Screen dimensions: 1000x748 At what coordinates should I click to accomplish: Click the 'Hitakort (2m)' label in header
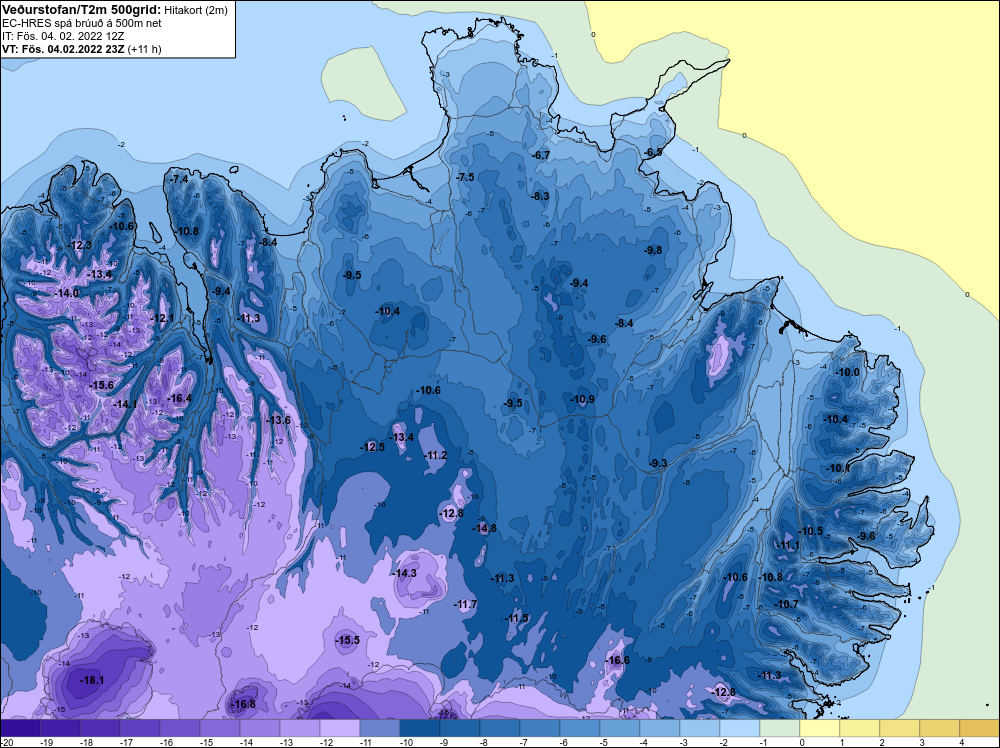coord(196,10)
